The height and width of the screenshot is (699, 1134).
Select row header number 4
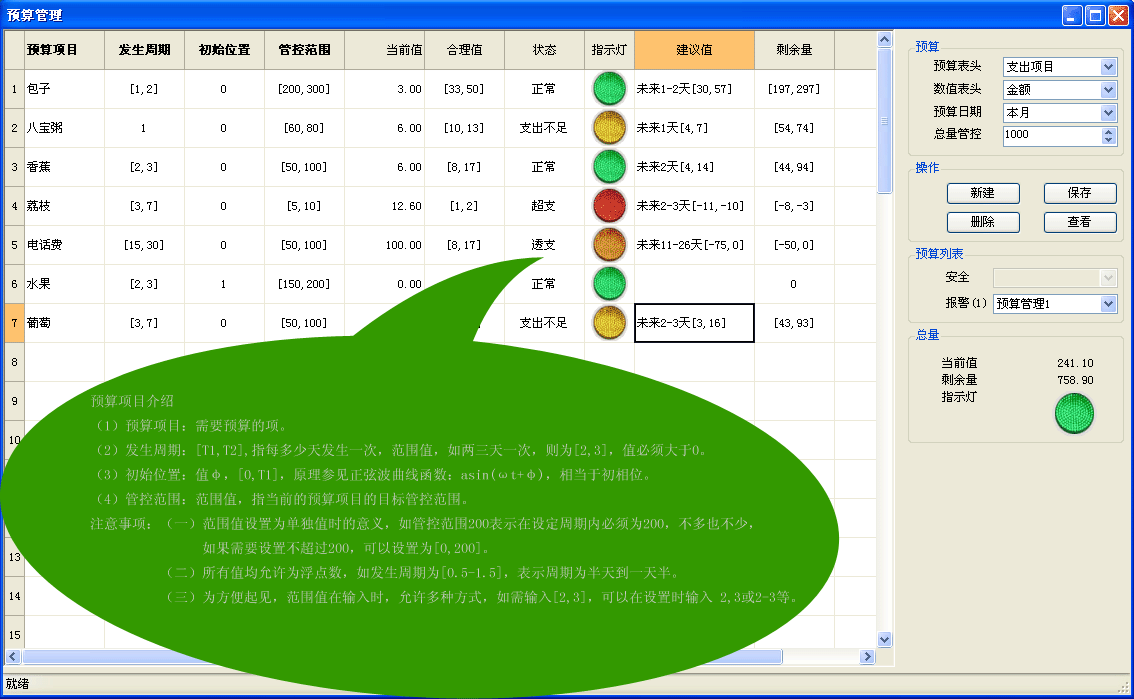tap(14, 206)
